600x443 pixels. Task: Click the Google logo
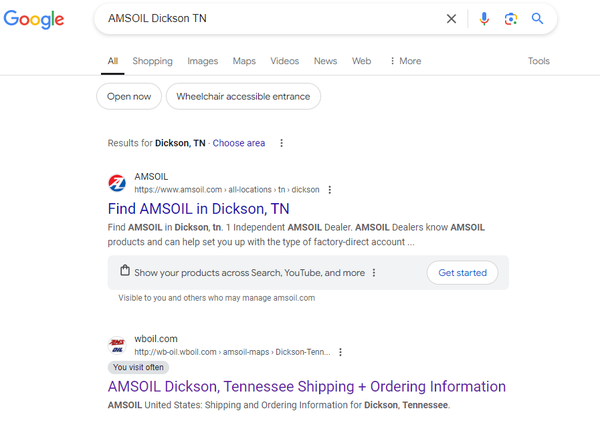(x=34, y=20)
